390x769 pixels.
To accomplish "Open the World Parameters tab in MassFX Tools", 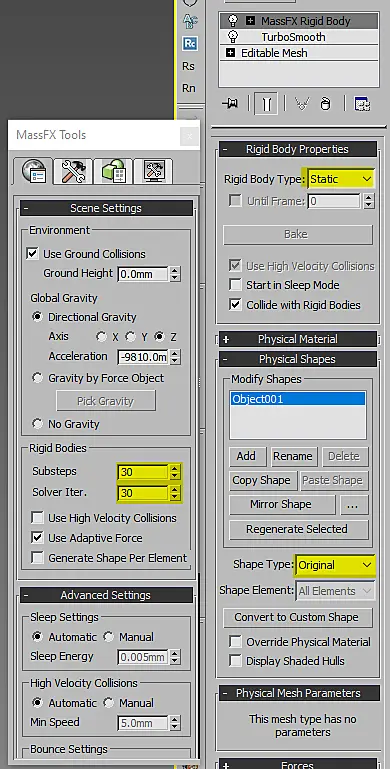I will point(33,171).
